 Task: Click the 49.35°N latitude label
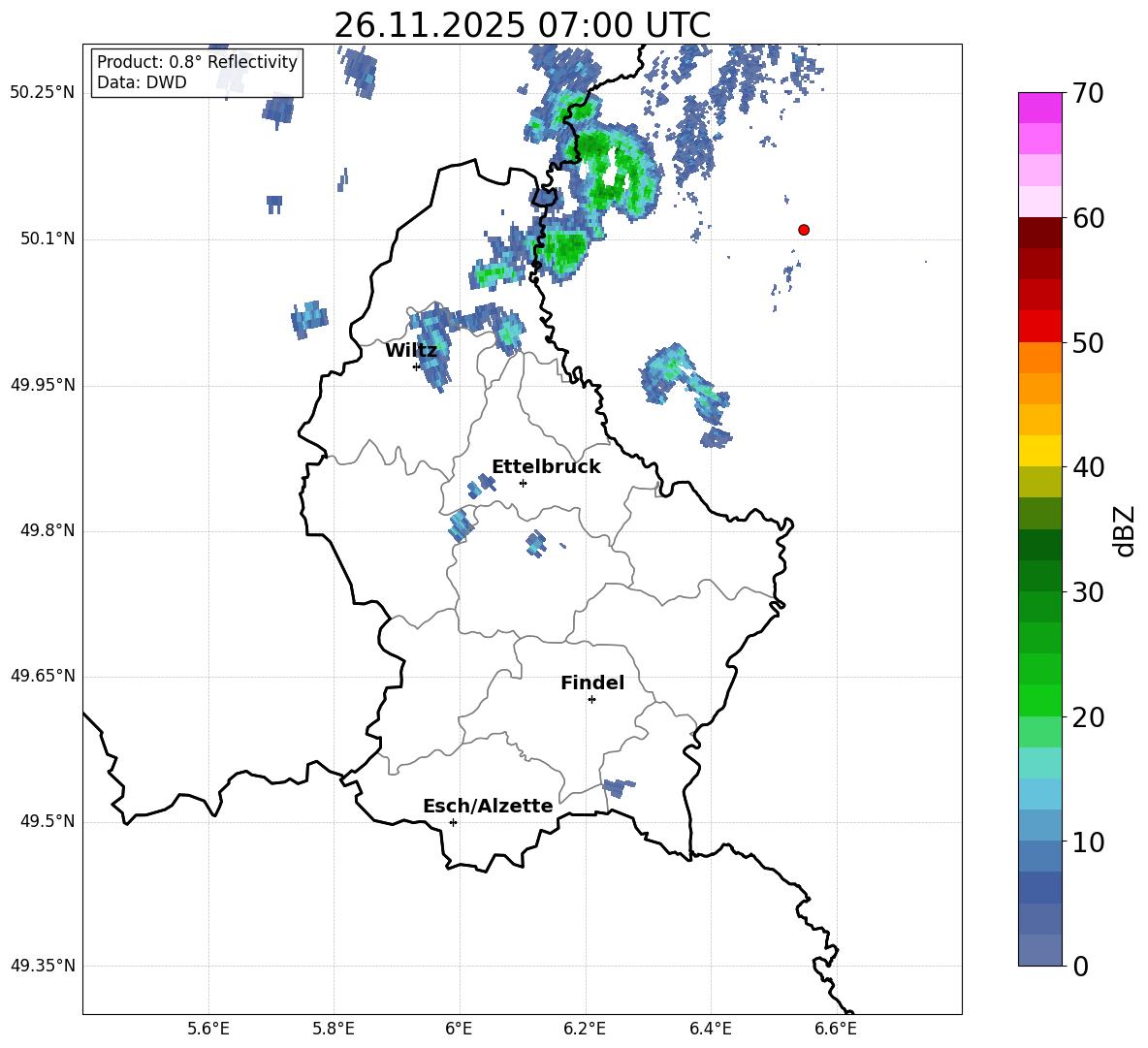(43, 966)
